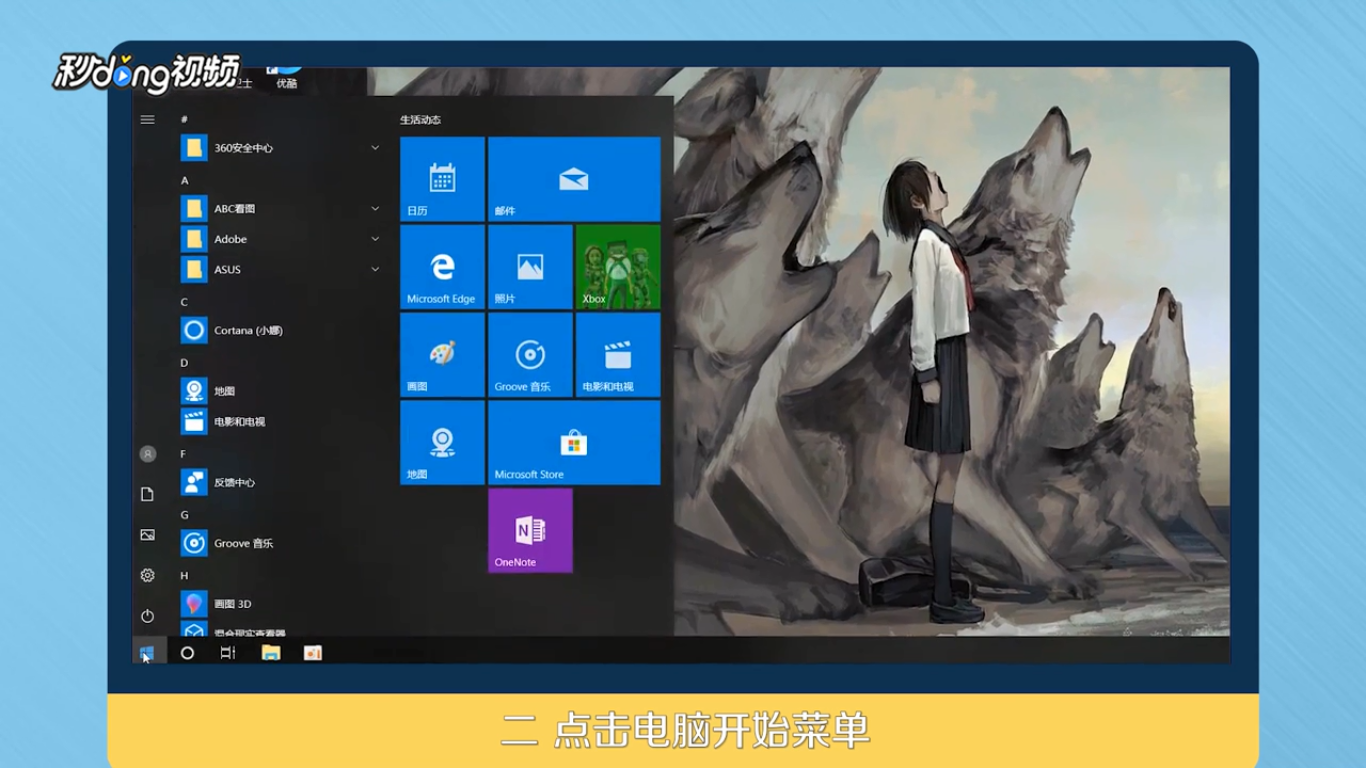
Task: Launch the OneNote tile
Action: coord(530,530)
